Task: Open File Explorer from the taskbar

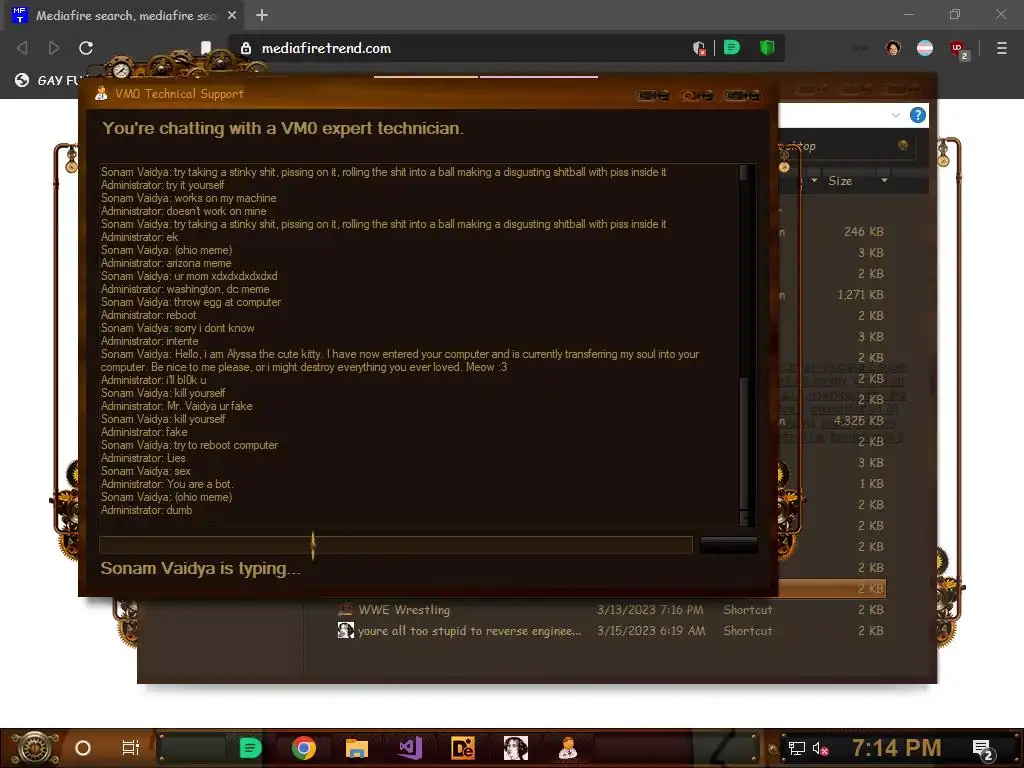Action: (x=357, y=748)
